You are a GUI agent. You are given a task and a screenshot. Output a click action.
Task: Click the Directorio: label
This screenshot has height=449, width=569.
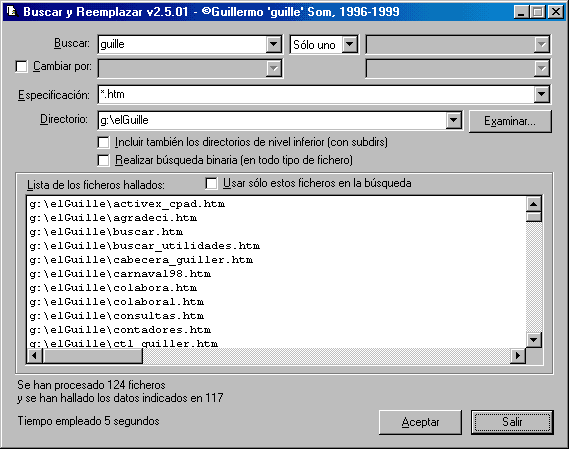pyautogui.click(x=64, y=119)
